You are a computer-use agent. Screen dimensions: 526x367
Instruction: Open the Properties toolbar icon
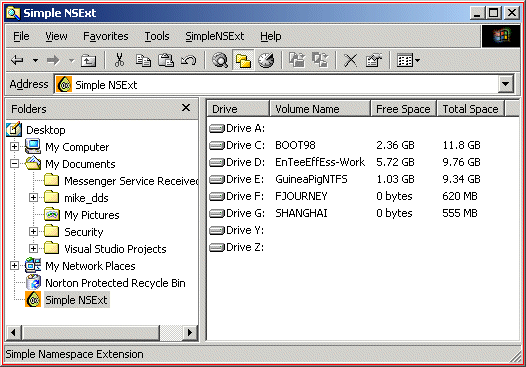pos(373,61)
